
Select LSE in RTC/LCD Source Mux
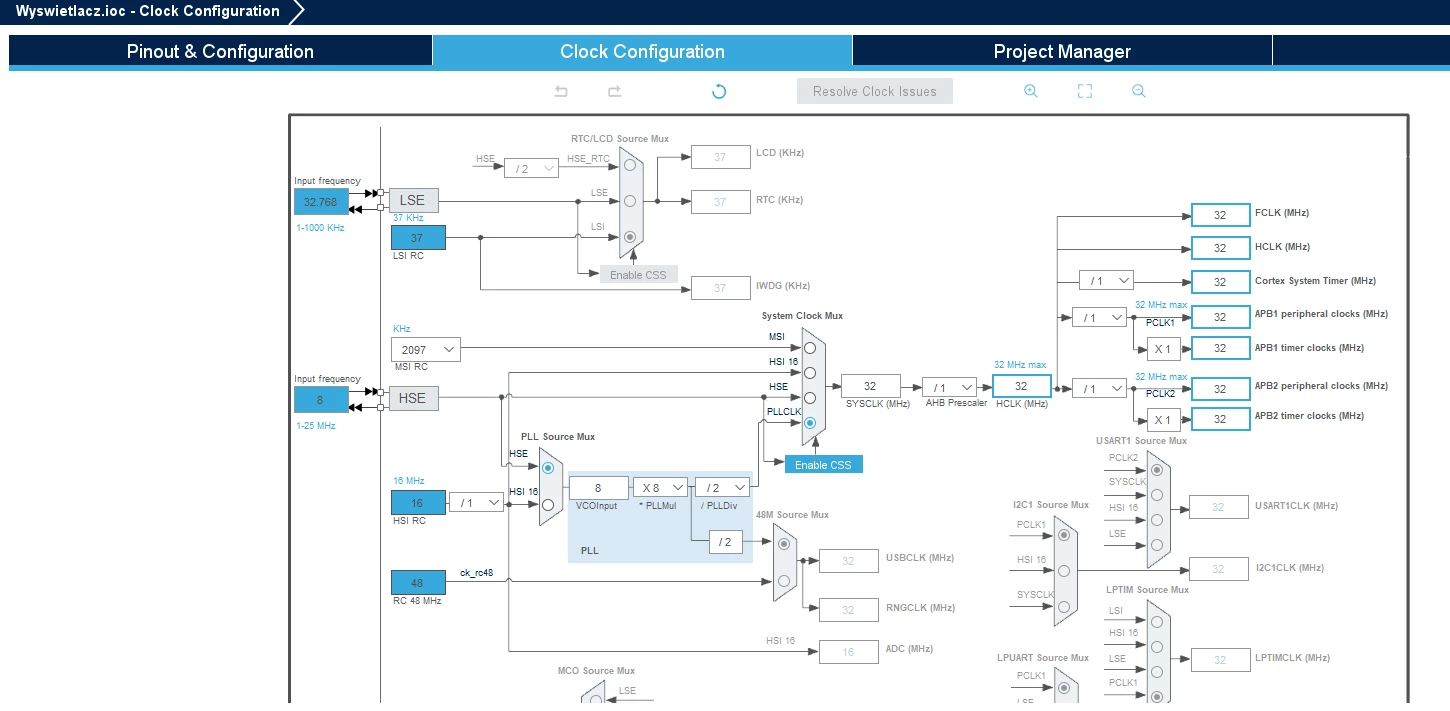click(630, 201)
